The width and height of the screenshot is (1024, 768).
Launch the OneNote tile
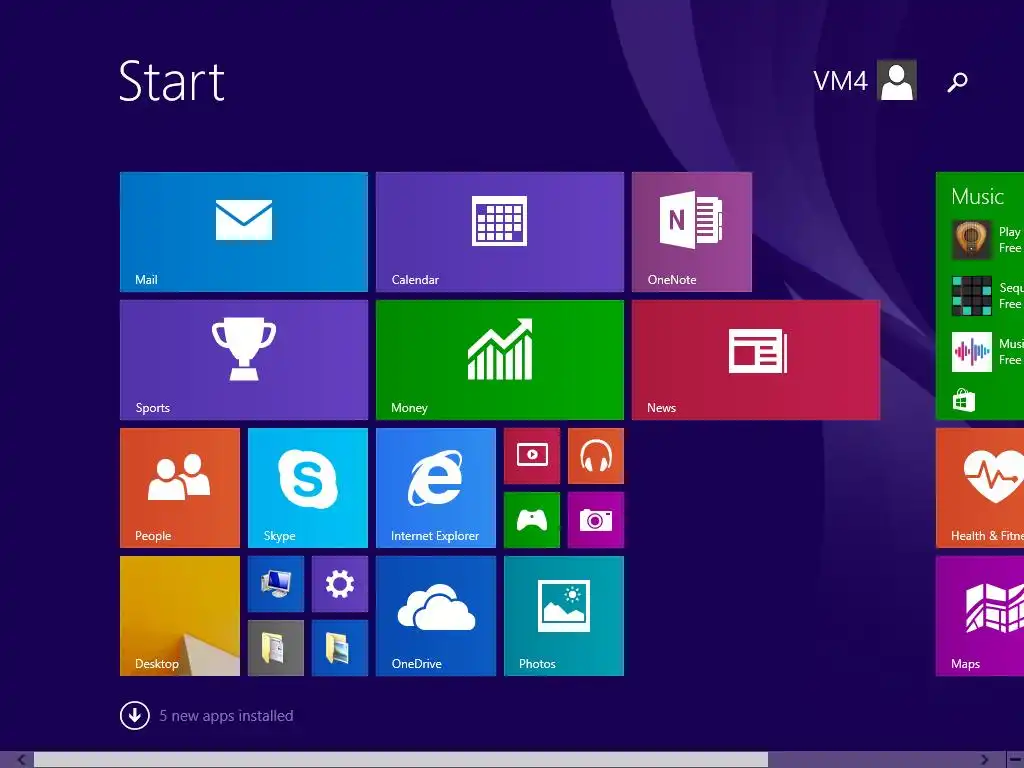pyautogui.click(x=692, y=232)
